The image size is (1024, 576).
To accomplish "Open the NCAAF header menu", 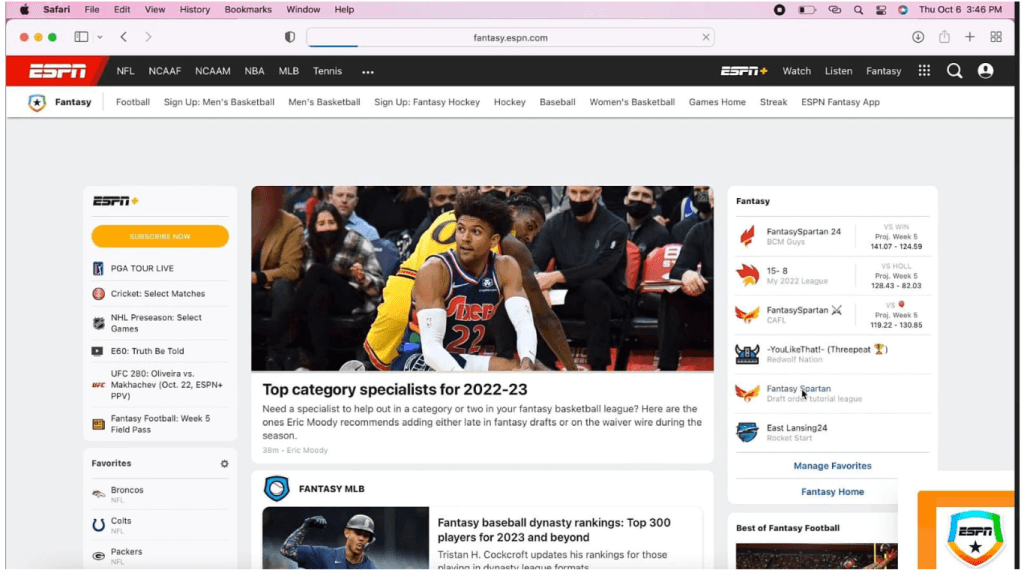I will pos(165,71).
